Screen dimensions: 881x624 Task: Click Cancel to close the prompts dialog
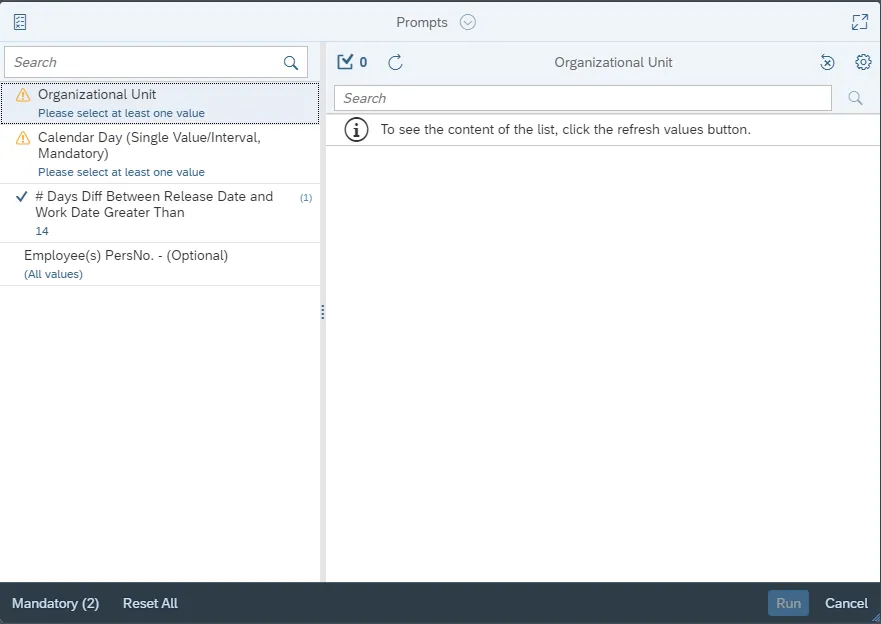point(846,603)
